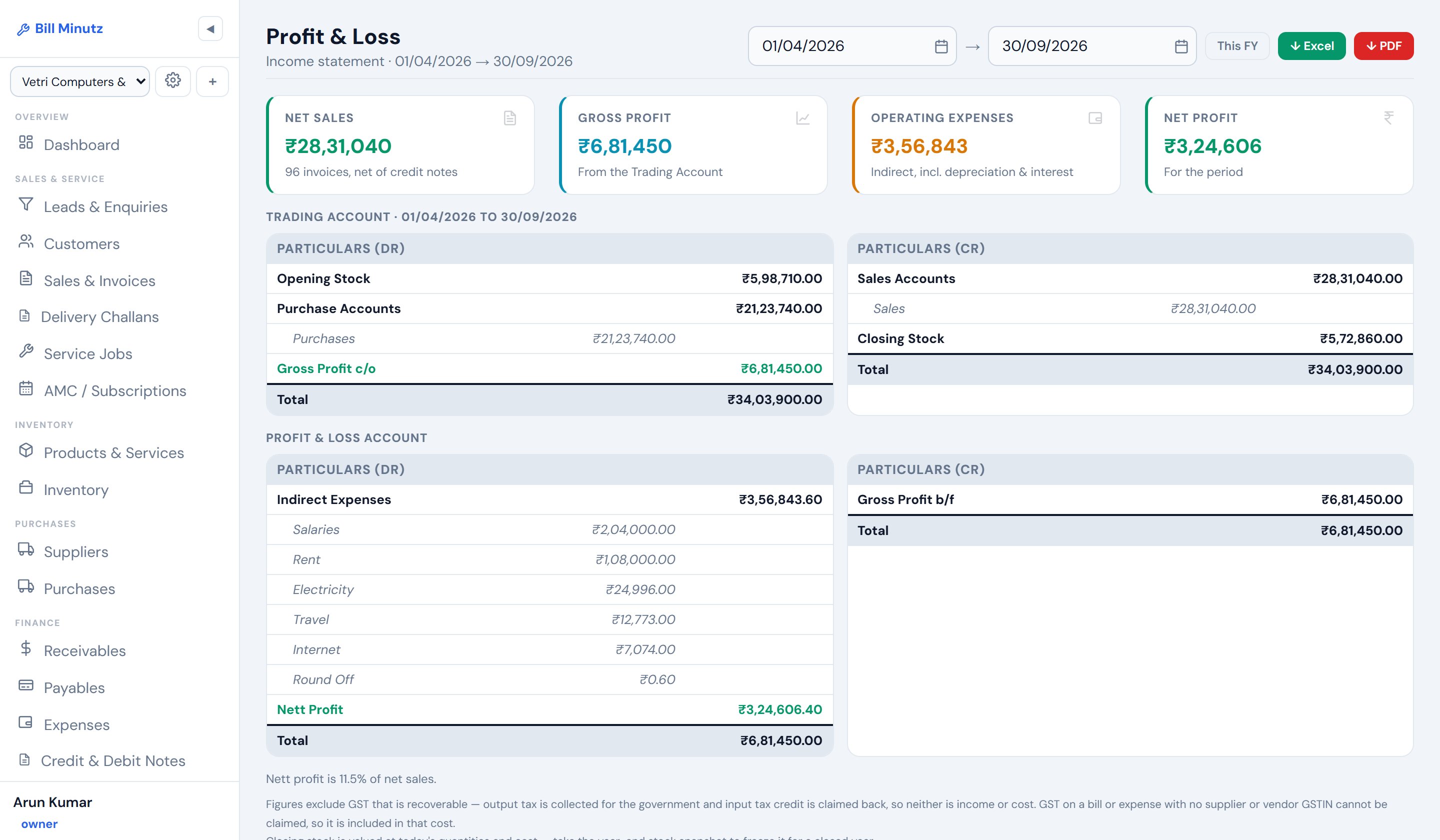Click the Expenses wallet icon
The width and height of the screenshot is (1440, 840).
pos(25,722)
